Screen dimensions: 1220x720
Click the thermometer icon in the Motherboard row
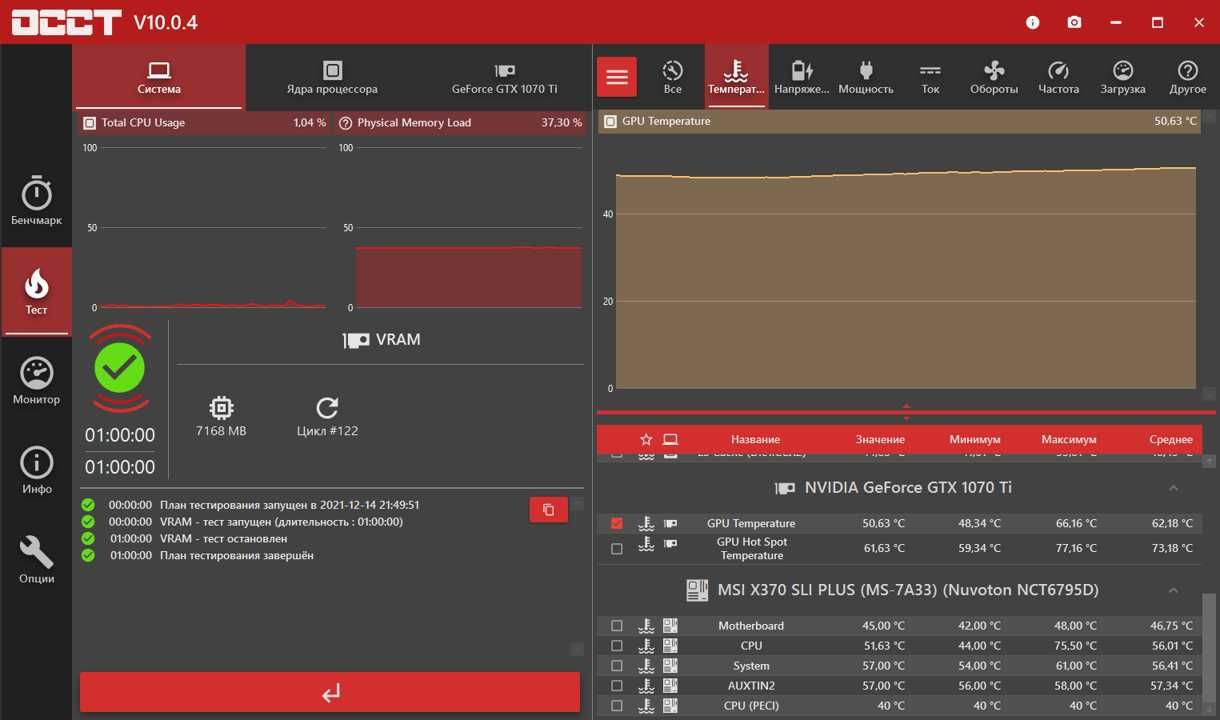(646, 626)
